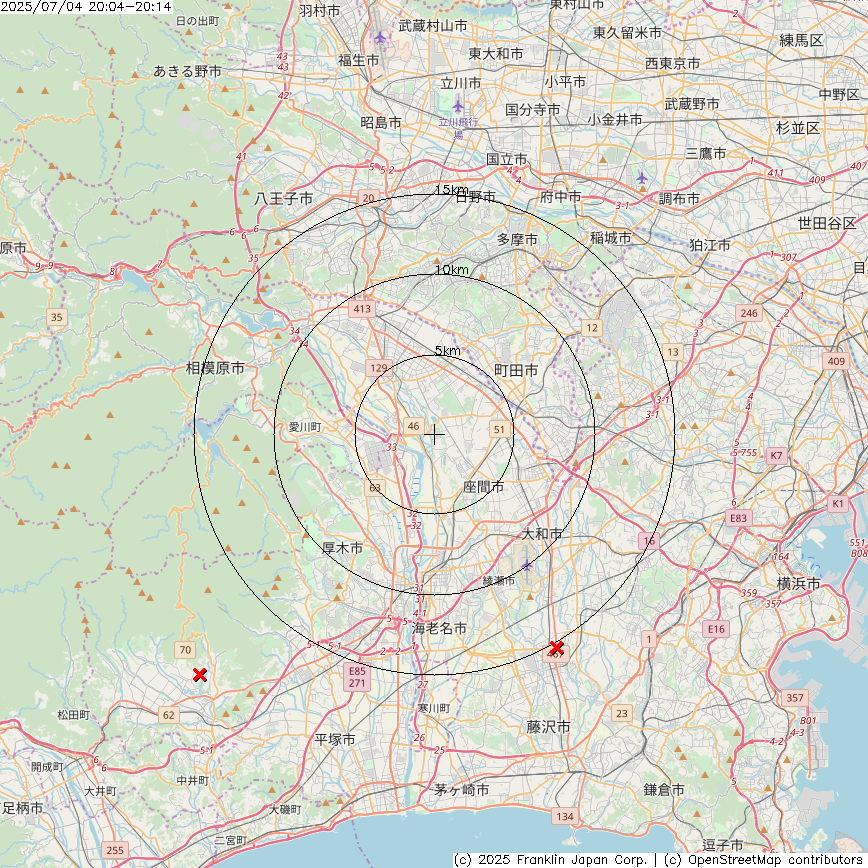Click the E83 expressway shield

(x=738, y=518)
